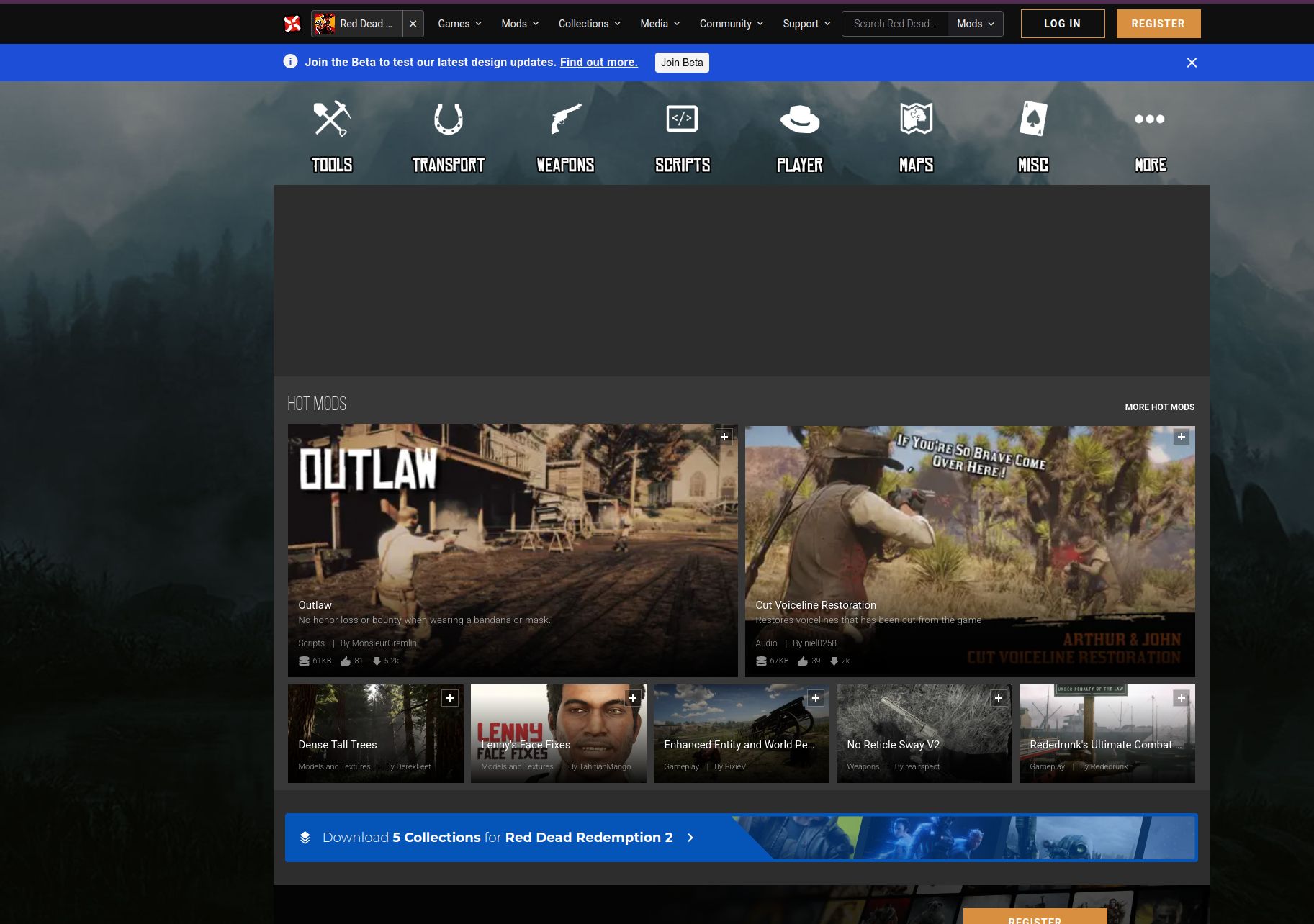Click the Red Dead game thumbnail icon
Image resolution: width=1314 pixels, height=924 pixels.
pyautogui.click(x=325, y=24)
